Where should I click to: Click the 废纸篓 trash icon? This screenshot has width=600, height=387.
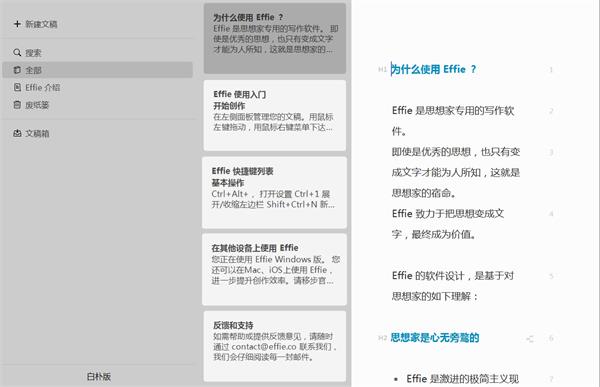(17, 105)
